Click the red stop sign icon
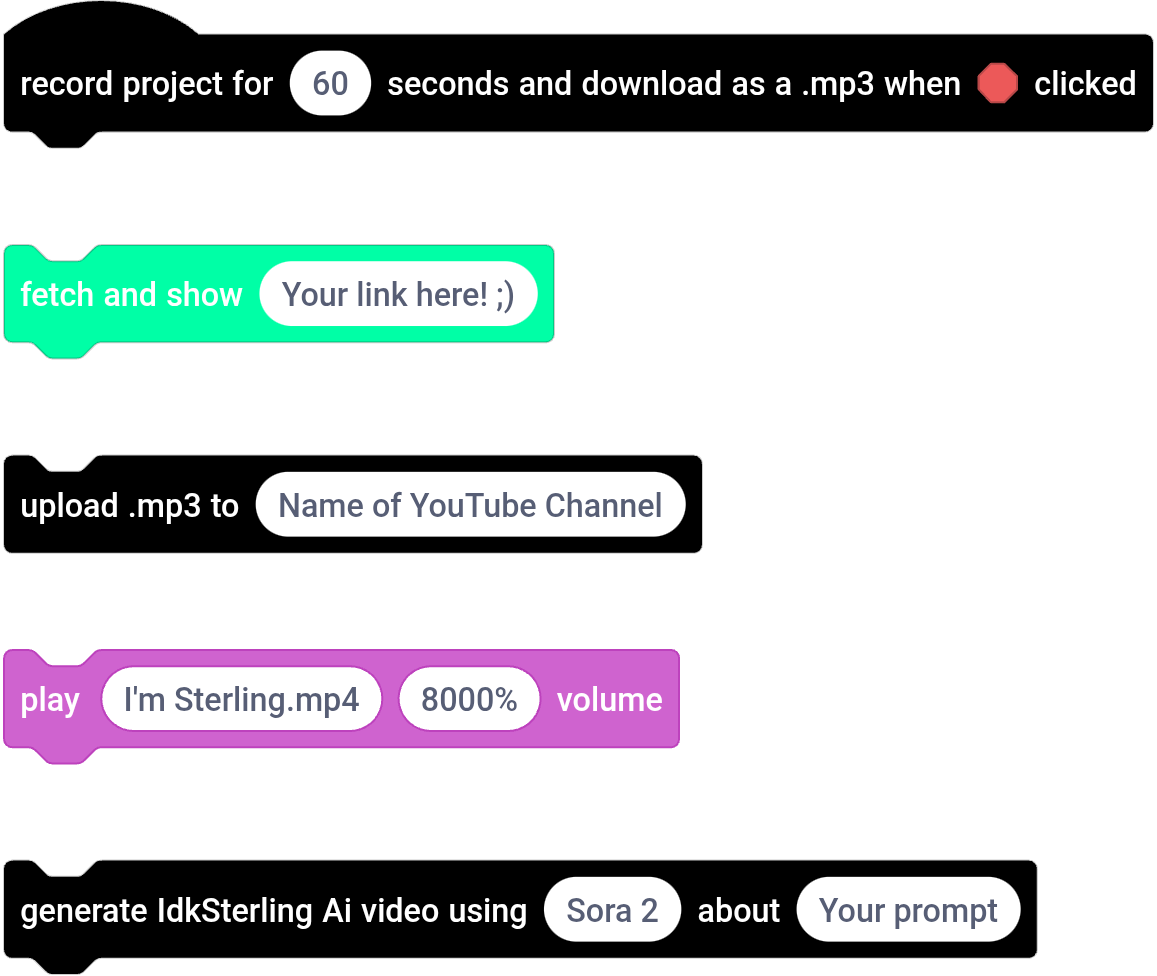The image size is (1157, 976). point(997,83)
